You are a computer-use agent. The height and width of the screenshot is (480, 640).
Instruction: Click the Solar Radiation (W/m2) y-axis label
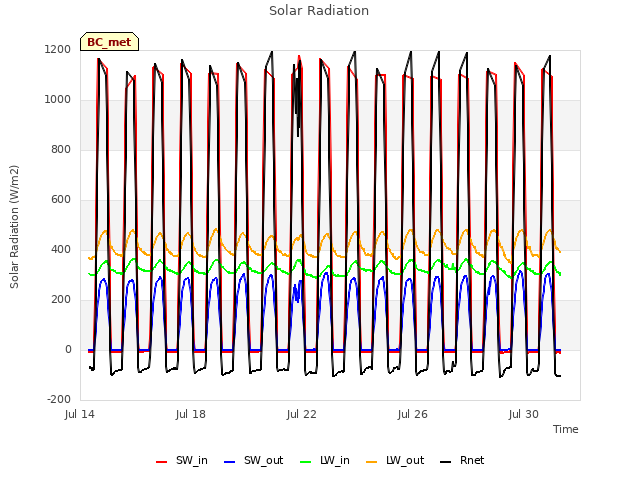(14, 227)
